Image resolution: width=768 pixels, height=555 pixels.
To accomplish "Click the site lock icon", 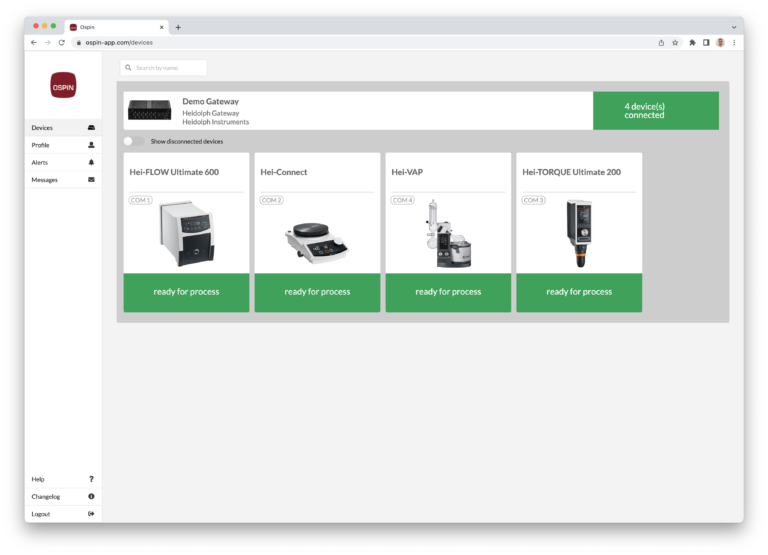I will click(78, 43).
